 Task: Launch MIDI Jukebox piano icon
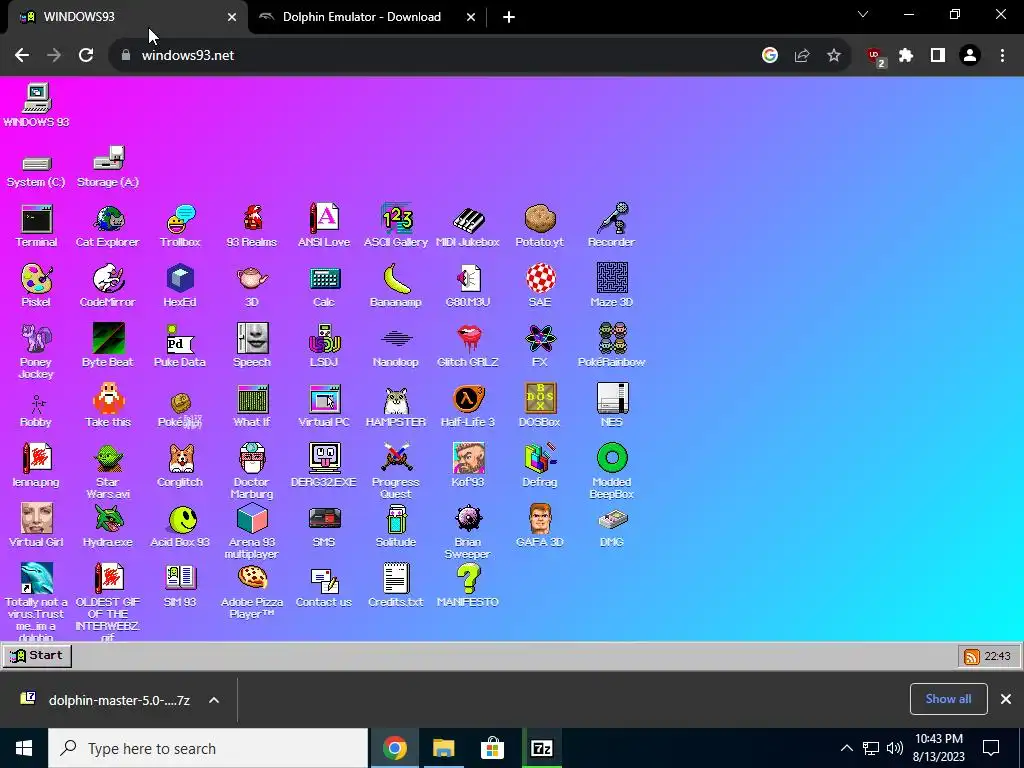click(x=468, y=226)
